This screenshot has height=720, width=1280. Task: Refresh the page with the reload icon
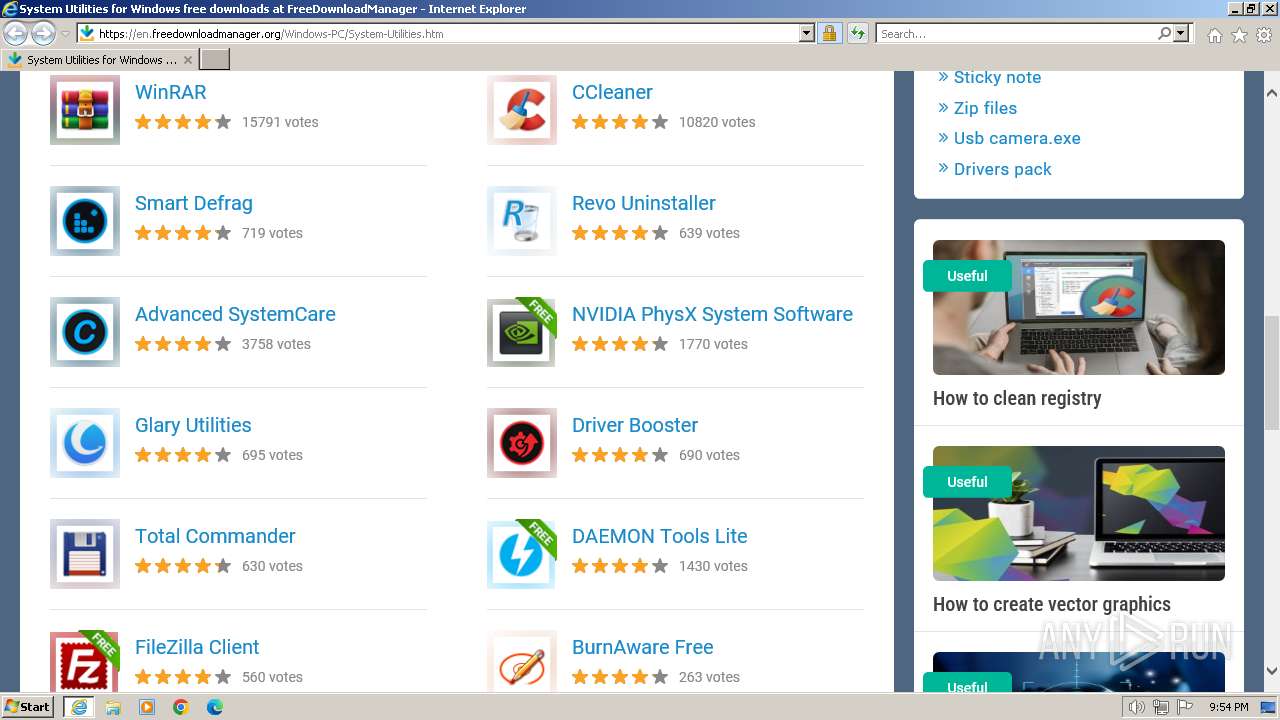click(857, 33)
